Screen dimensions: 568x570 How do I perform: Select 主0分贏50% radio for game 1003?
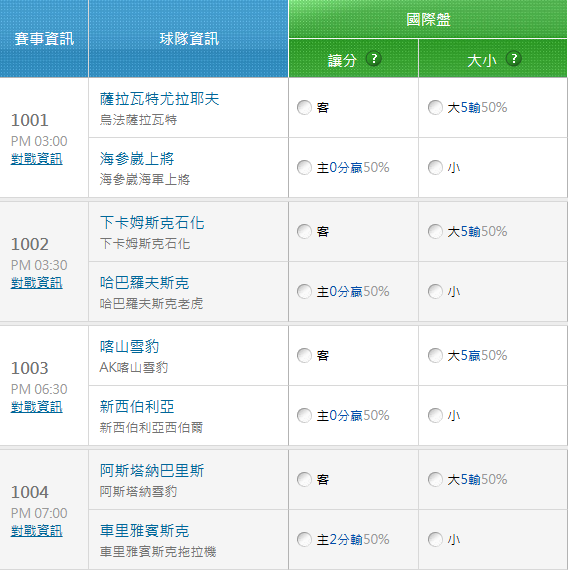coord(304,415)
